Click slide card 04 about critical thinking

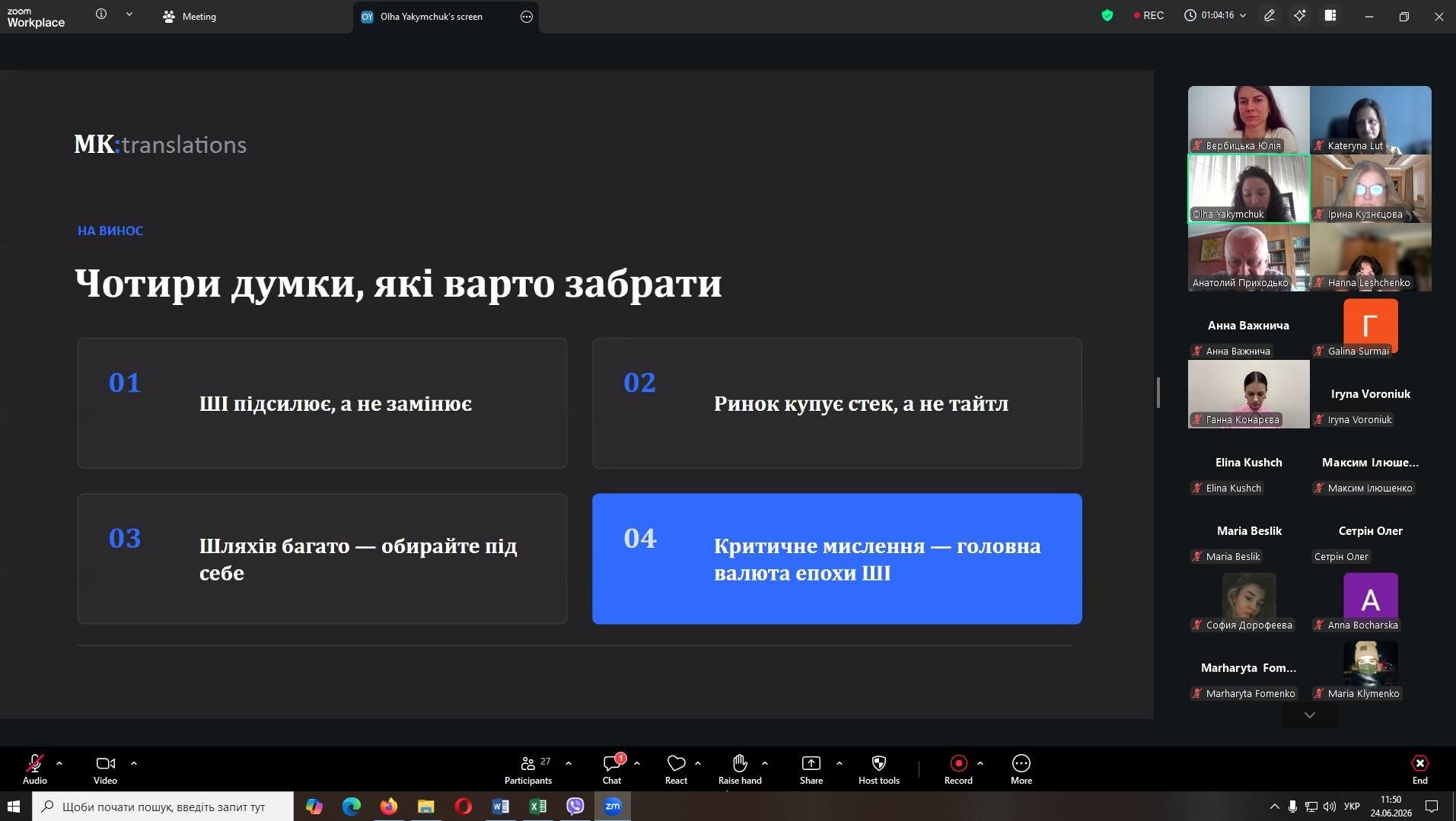[x=837, y=558]
